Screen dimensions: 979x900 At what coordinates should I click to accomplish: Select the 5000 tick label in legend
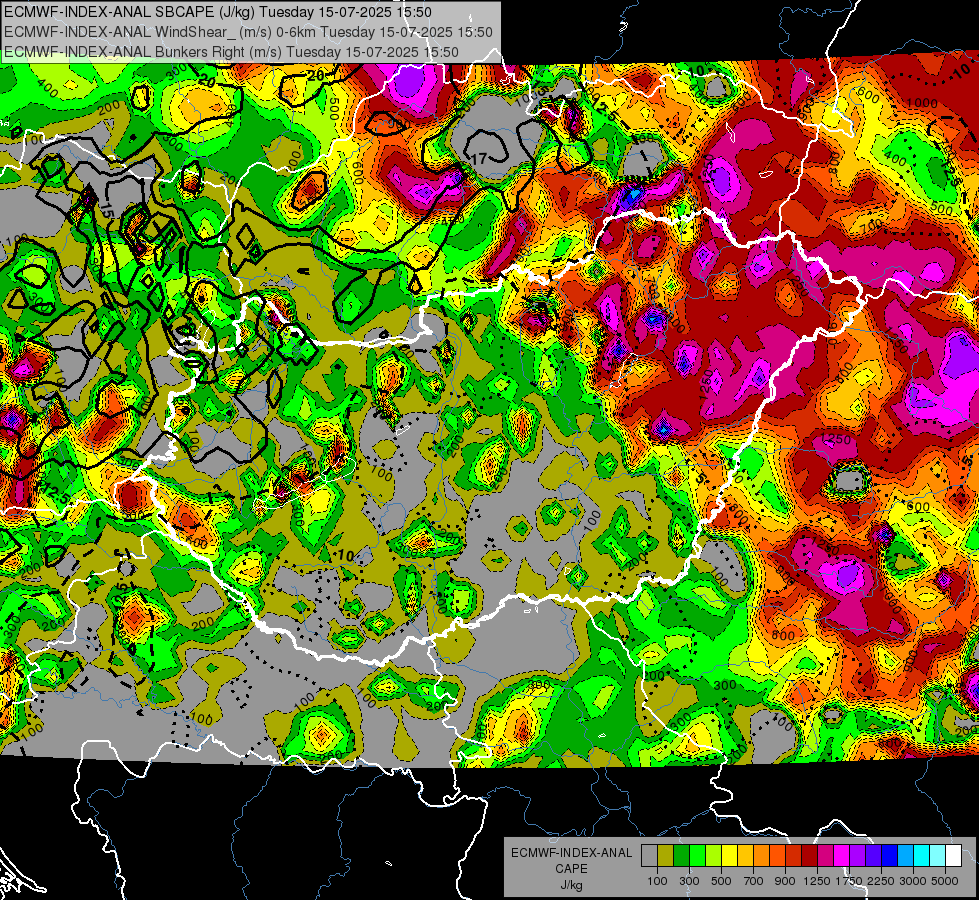coord(945,881)
